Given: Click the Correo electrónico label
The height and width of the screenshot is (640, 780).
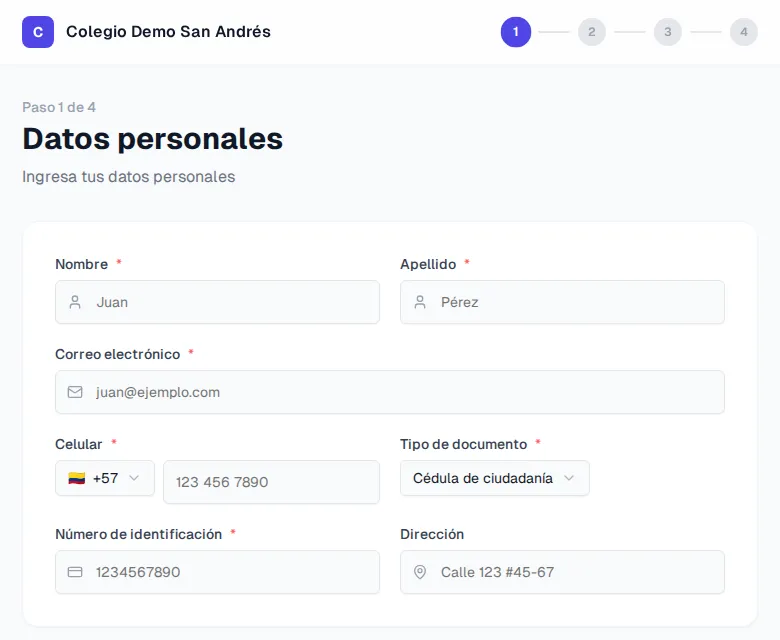Looking at the screenshot, I should point(118,354).
